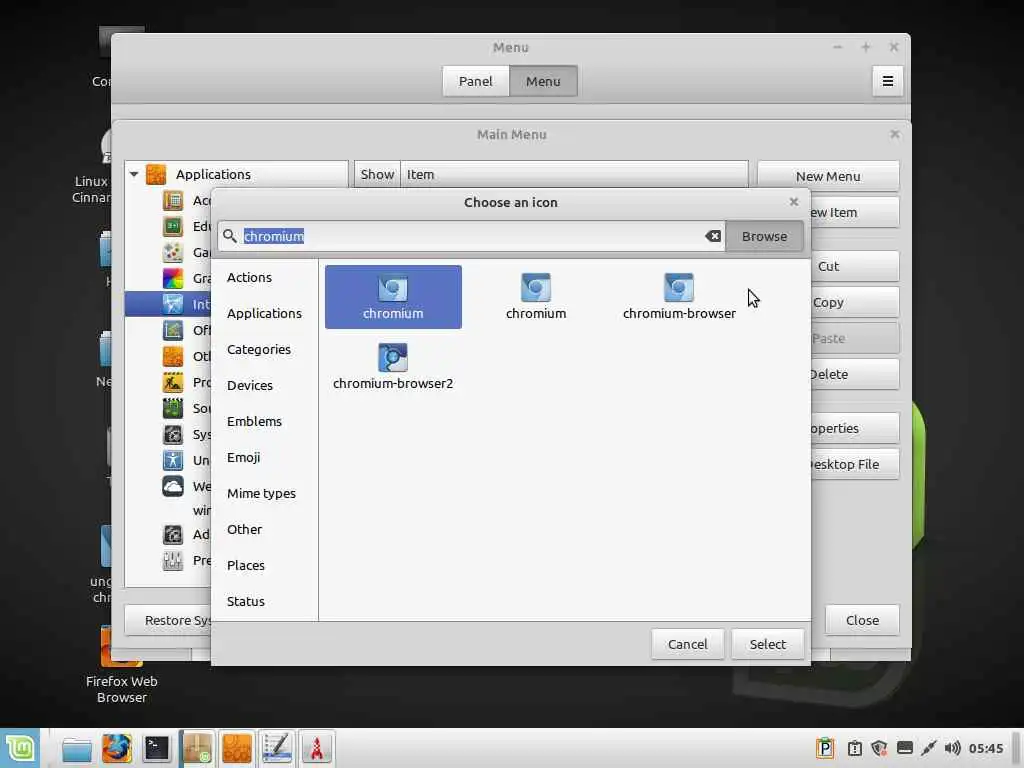1024x768 pixels.
Task: Switch to the Panel tab
Action: (475, 81)
